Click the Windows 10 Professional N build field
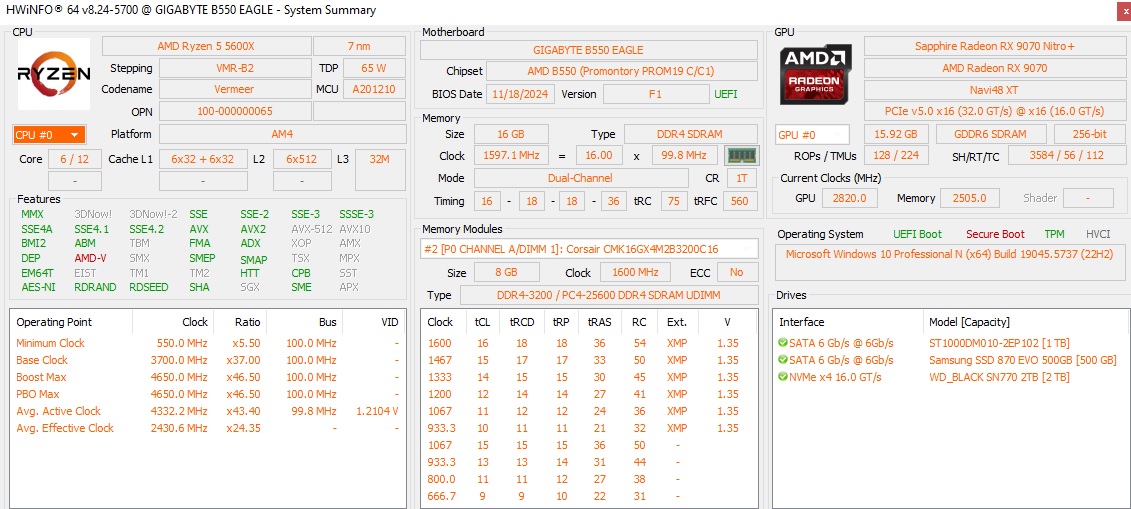Image resolution: width=1131 pixels, height=509 pixels. tap(950, 262)
